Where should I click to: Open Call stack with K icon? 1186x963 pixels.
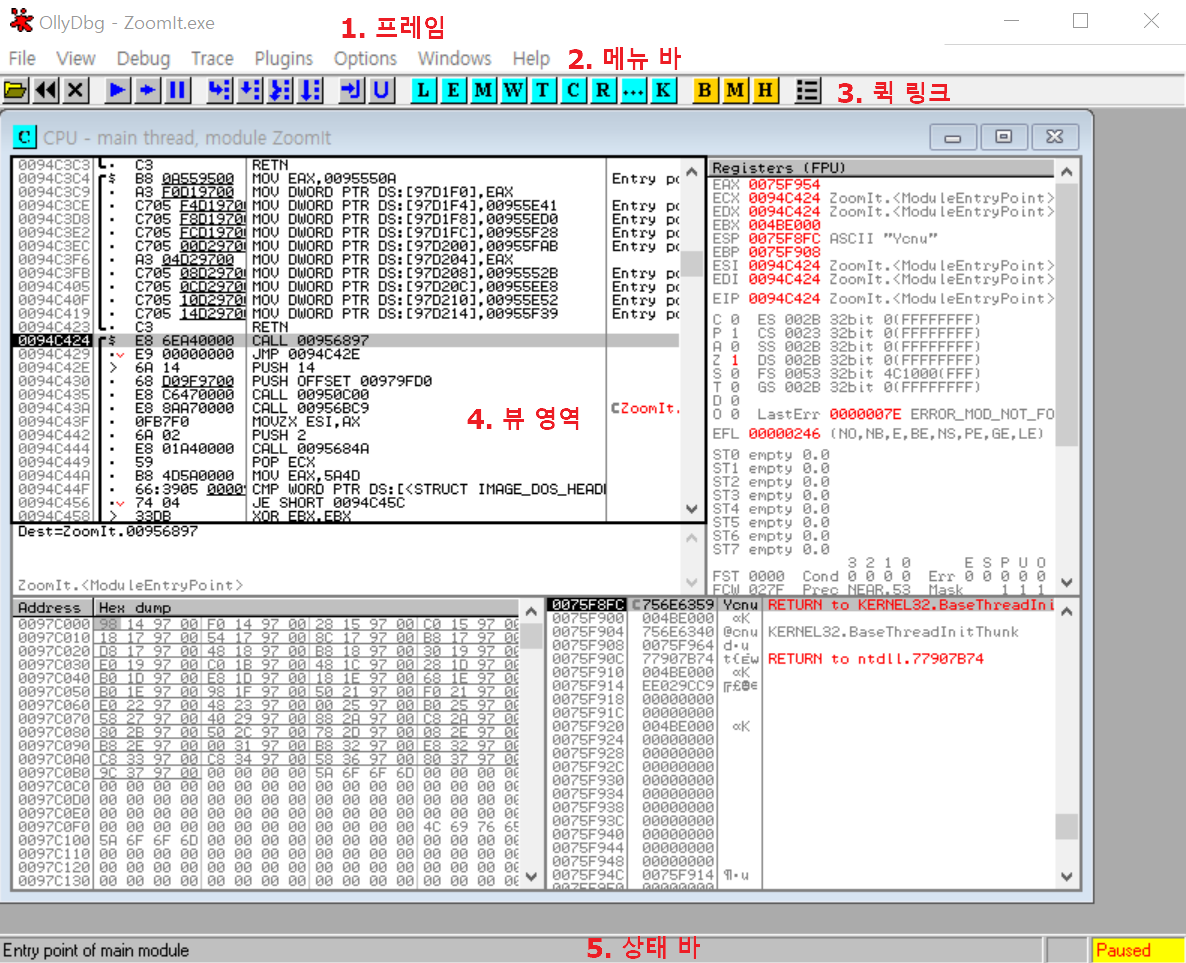coord(663,90)
